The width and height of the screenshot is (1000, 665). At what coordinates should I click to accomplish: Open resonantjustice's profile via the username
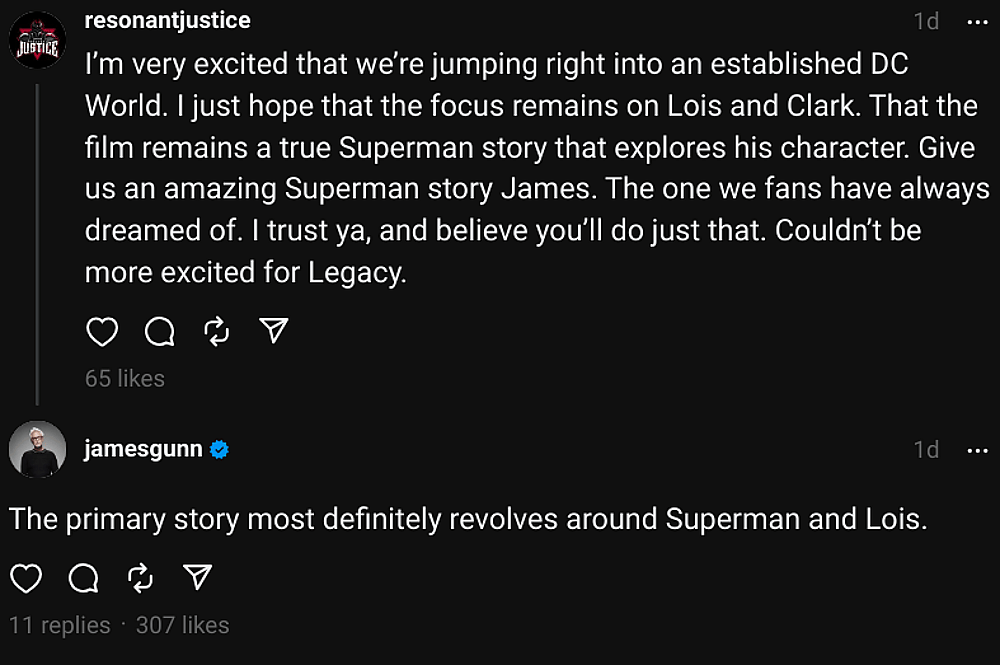[x=167, y=20]
